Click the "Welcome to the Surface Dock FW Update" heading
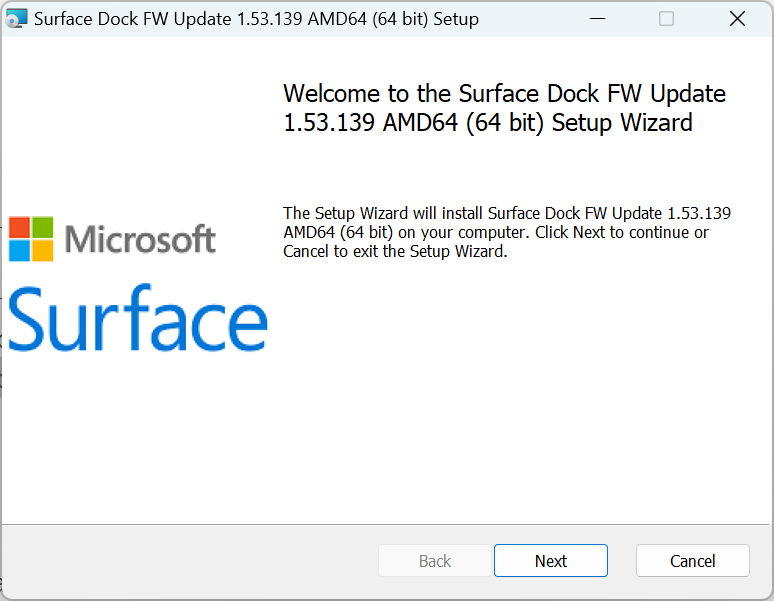Image resolution: width=774 pixels, height=601 pixels. point(504,108)
